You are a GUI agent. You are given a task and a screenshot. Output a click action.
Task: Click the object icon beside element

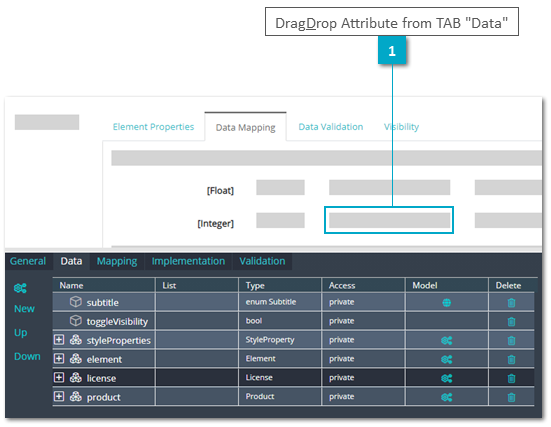point(76,359)
